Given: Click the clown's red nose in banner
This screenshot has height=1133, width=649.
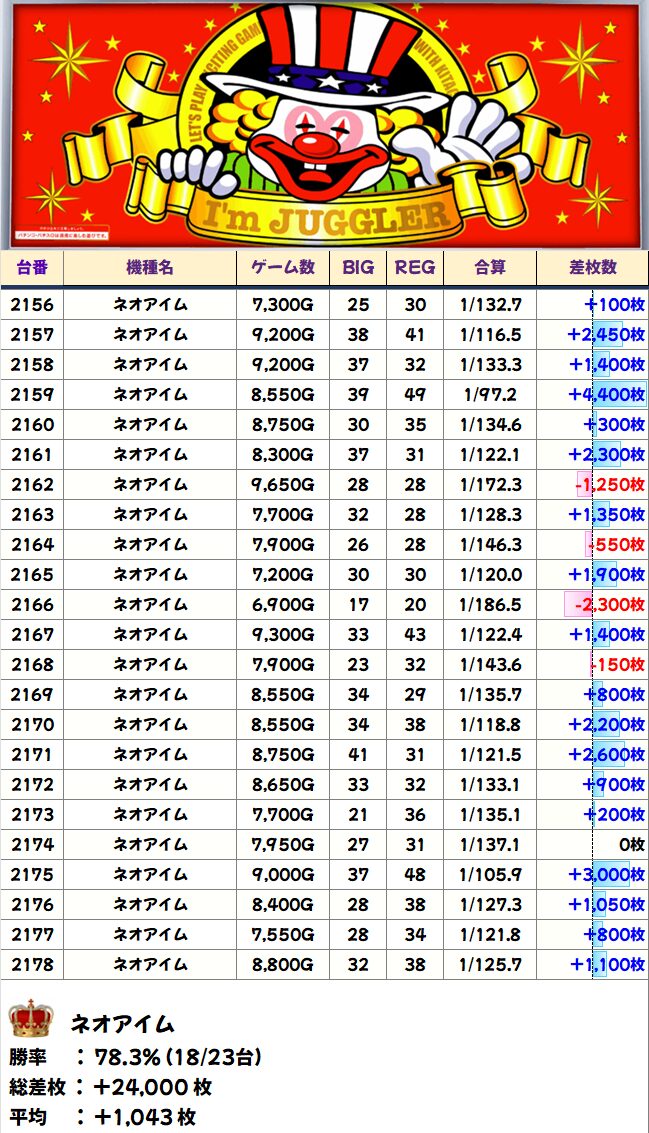Looking at the screenshot, I should (317, 144).
